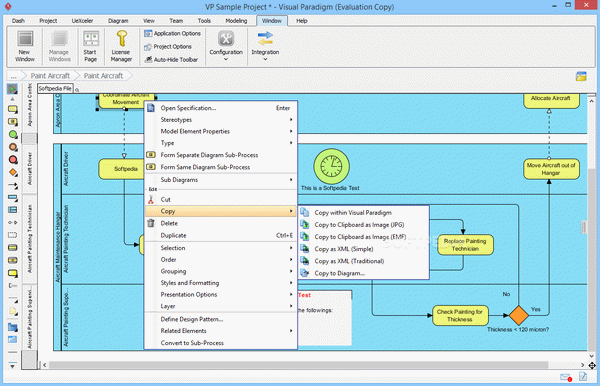Click the mail notification icon in status bar

[566, 377]
